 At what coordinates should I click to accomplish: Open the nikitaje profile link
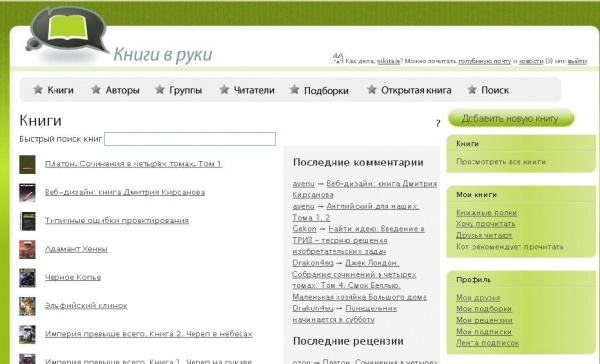click(388, 61)
